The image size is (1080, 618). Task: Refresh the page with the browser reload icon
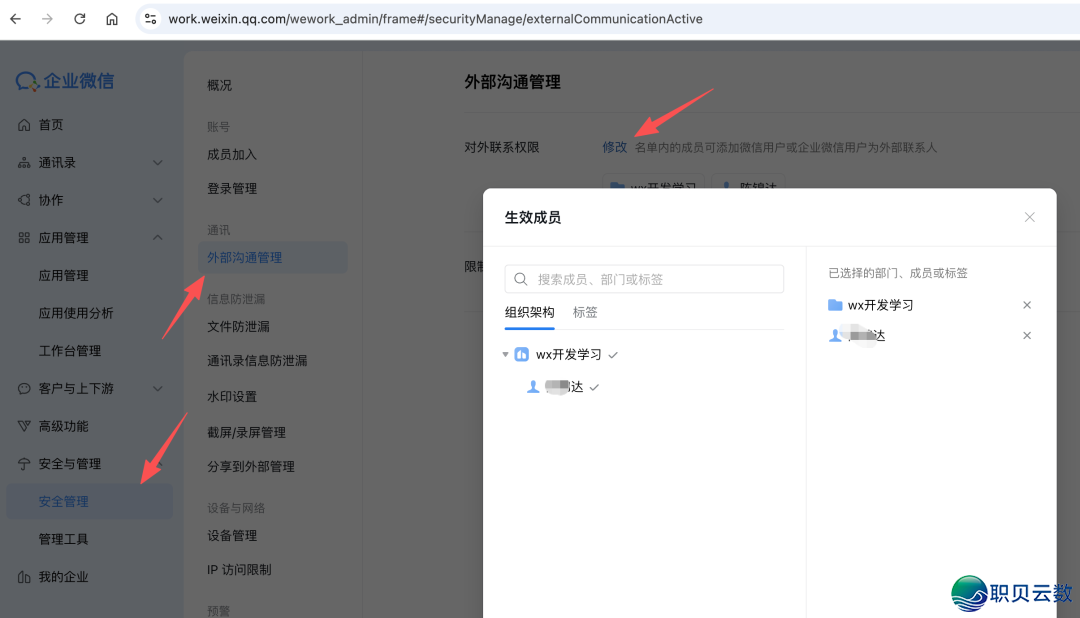click(79, 18)
